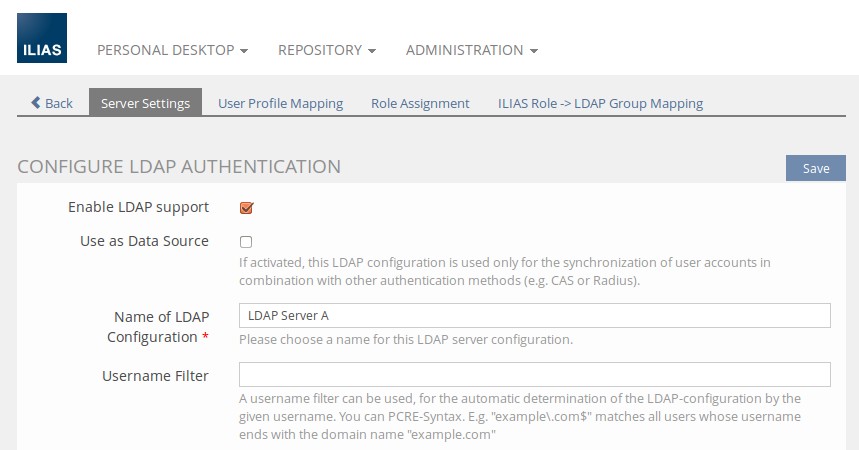Open ILIAS Role -> LDAP Group Mapping tab
This screenshot has width=859, height=450.
point(600,103)
